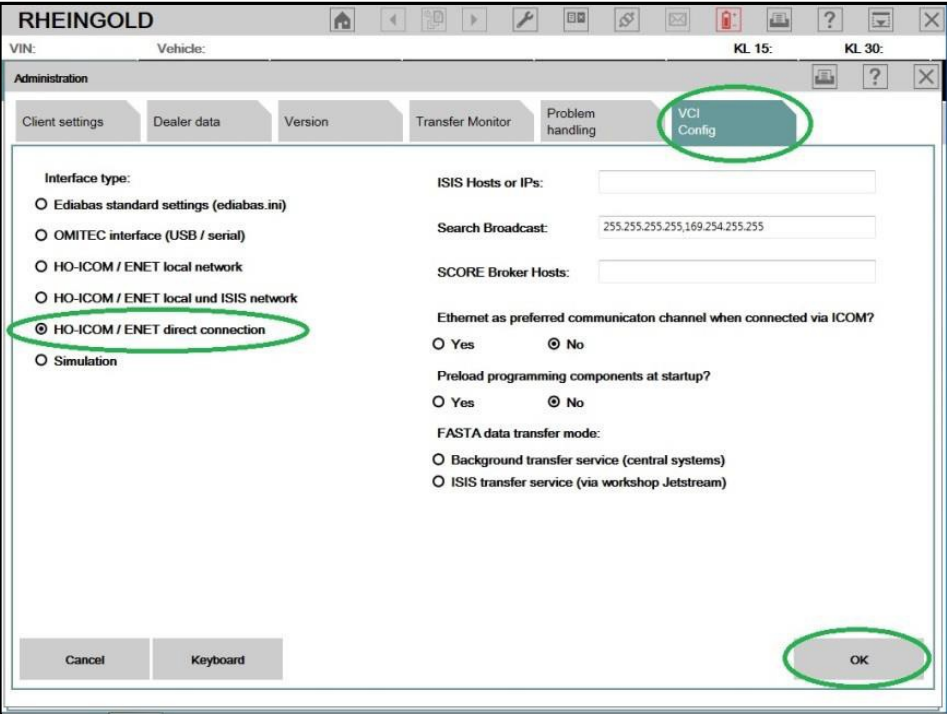Select Yes for preload programming components
The width and height of the screenshot is (947, 714).
click(439, 402)
